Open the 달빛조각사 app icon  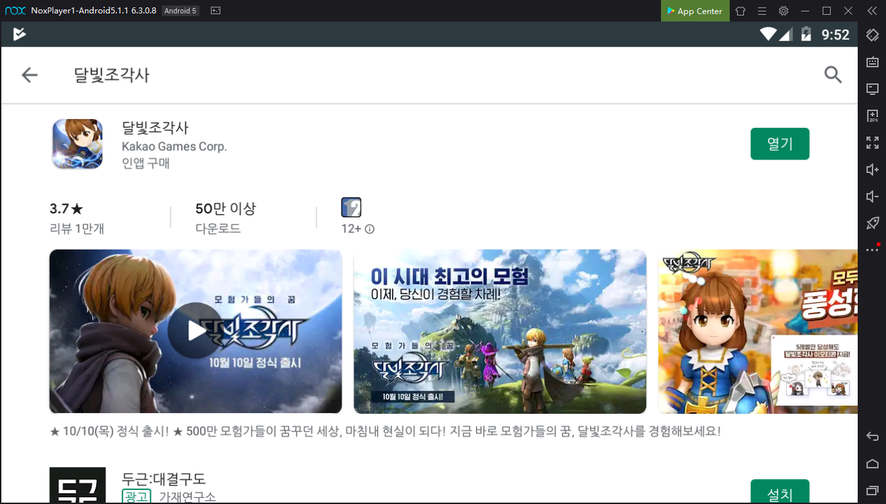click(78, 144)
